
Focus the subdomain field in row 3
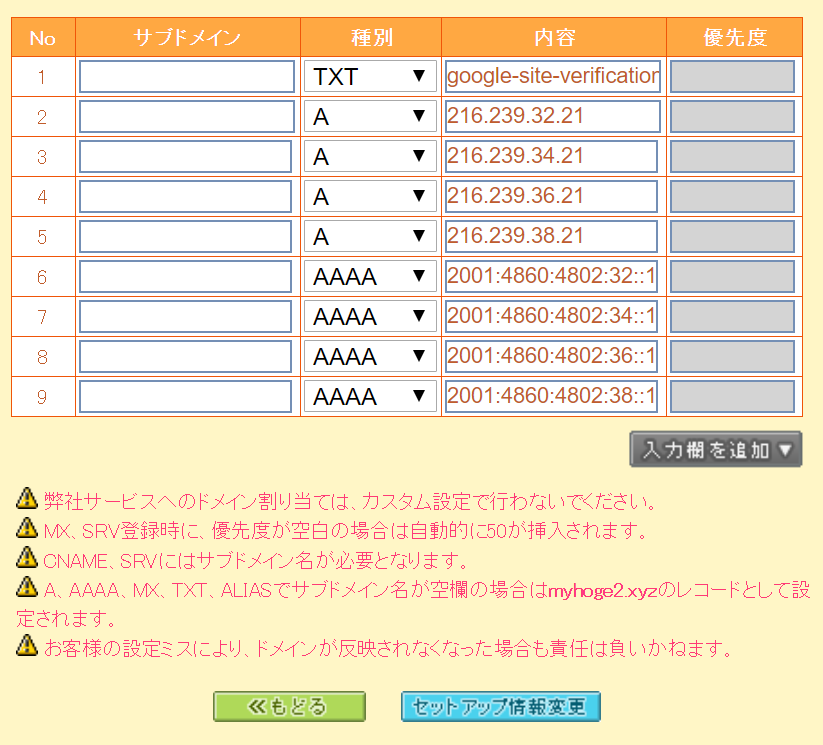[186, 157]
